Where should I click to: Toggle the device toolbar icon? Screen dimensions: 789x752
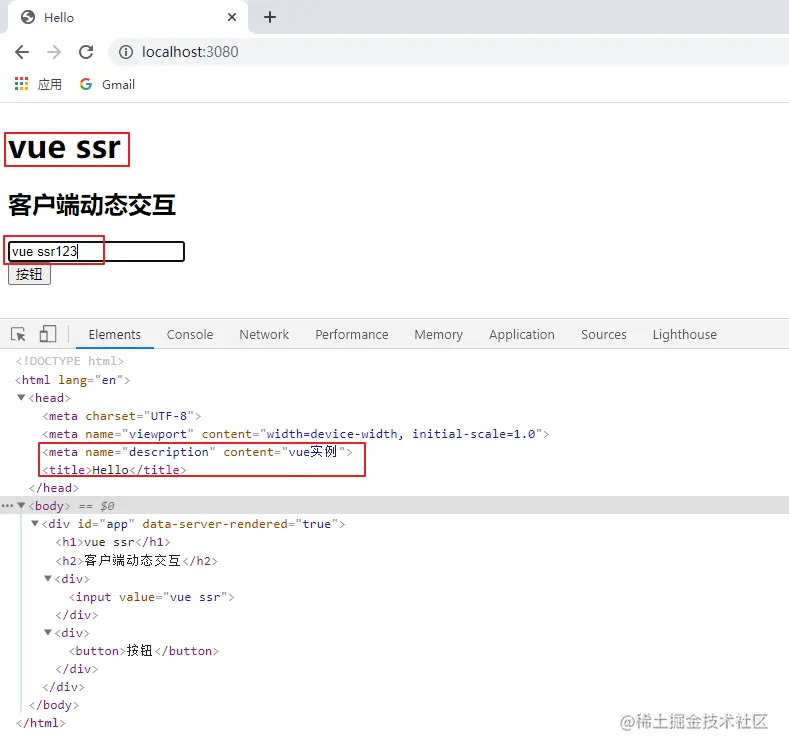48,334
